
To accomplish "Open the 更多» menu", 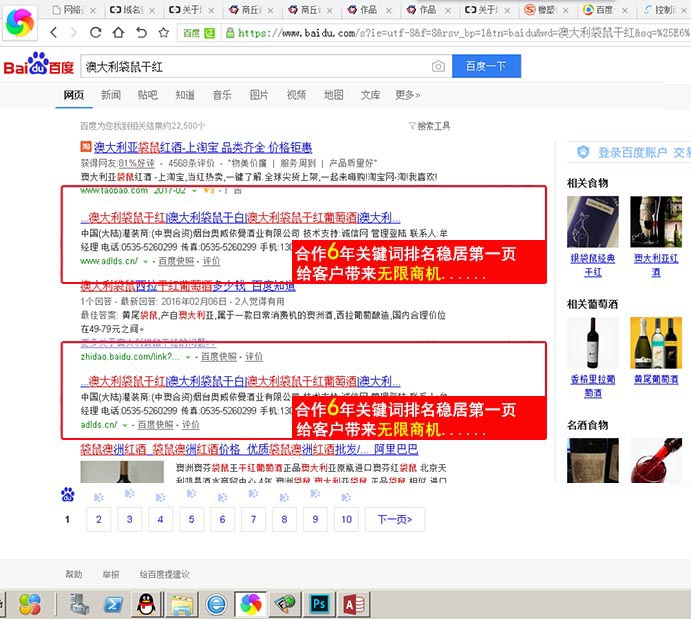I will click(x=408, y=95).
